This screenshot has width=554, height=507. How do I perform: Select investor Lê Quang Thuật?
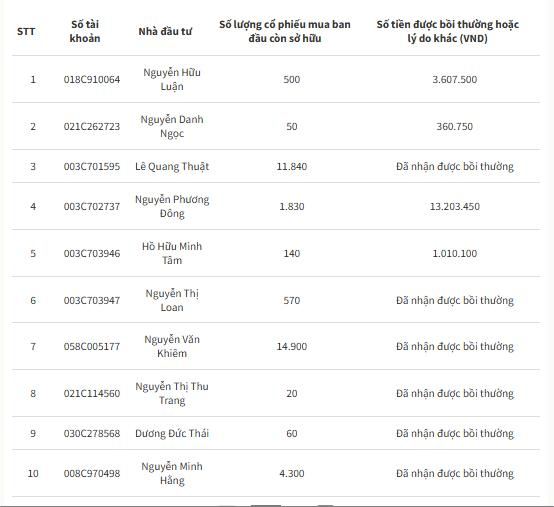[172, 166]
